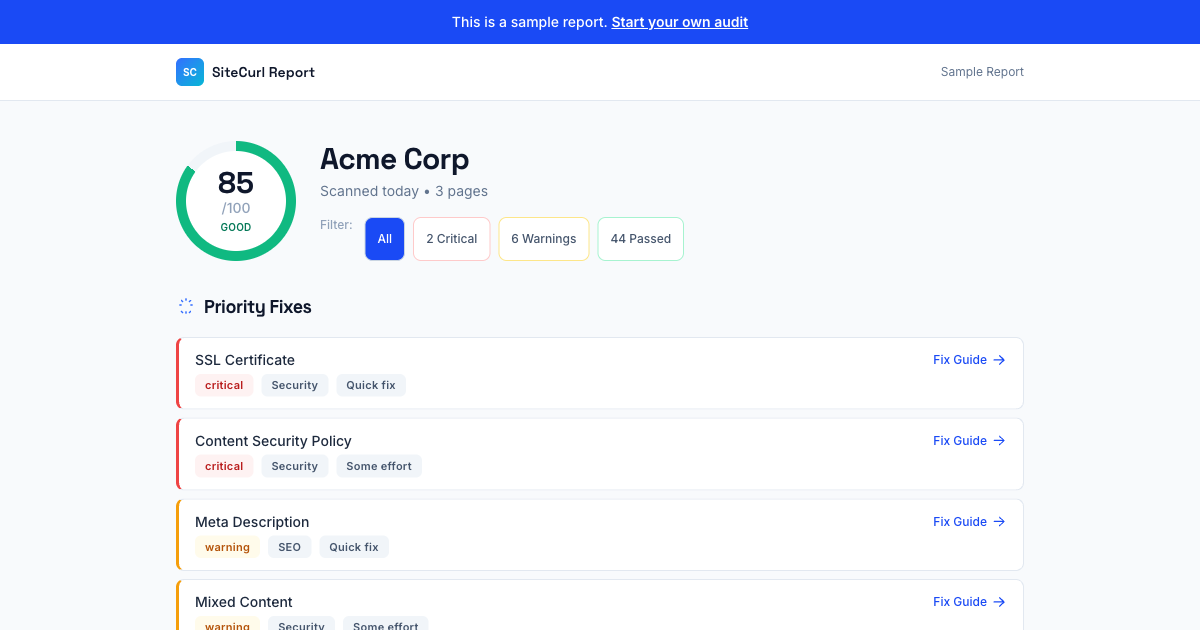Image resolution: width=1200 pixels, height=630 pixels.
Task: Filter by 44 Passed checks
Action: [641, 239]
